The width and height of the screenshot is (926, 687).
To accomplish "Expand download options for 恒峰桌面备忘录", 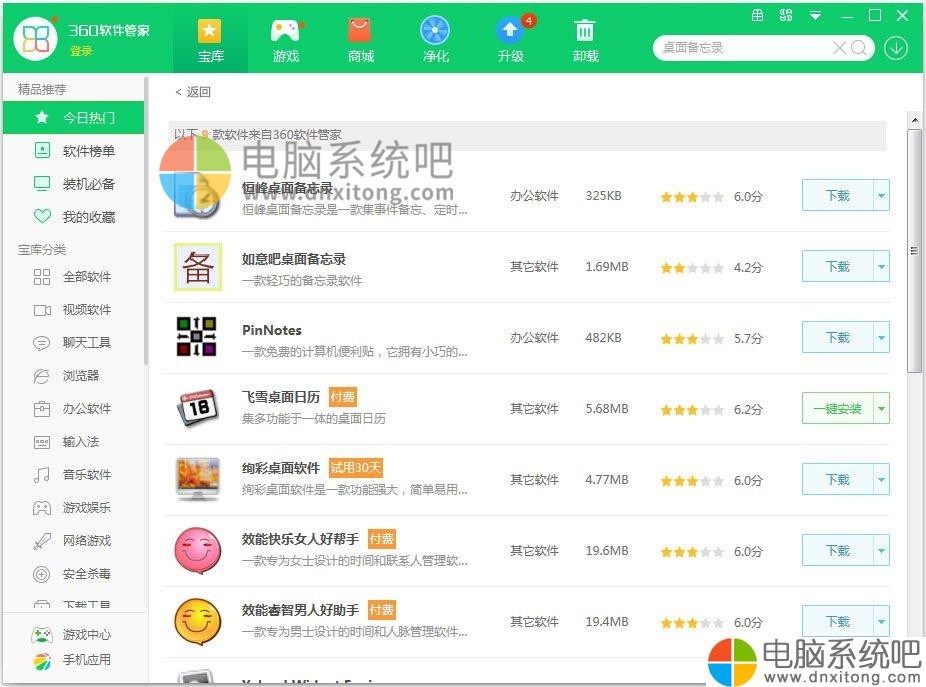I will point(881,196).
